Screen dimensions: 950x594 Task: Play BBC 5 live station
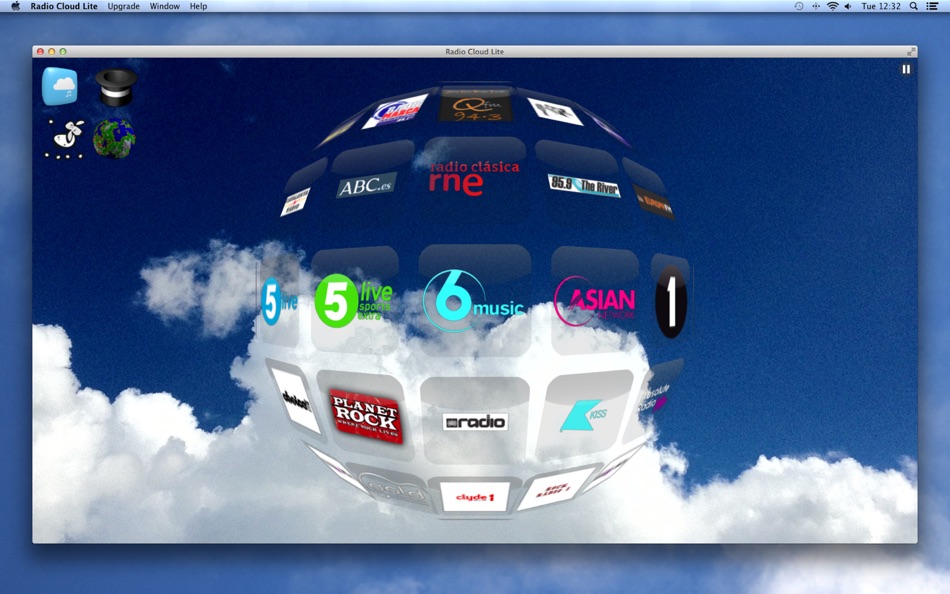(x=279, y=301)
